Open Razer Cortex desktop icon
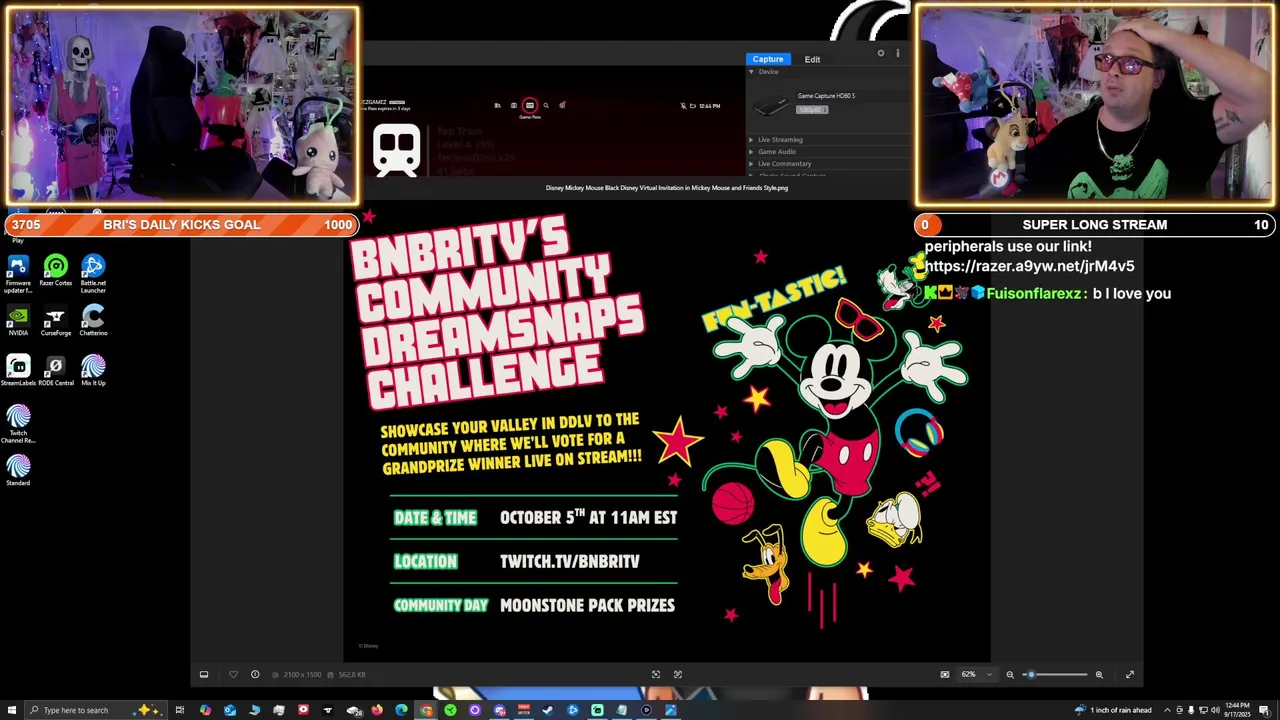 coord(56,272)
